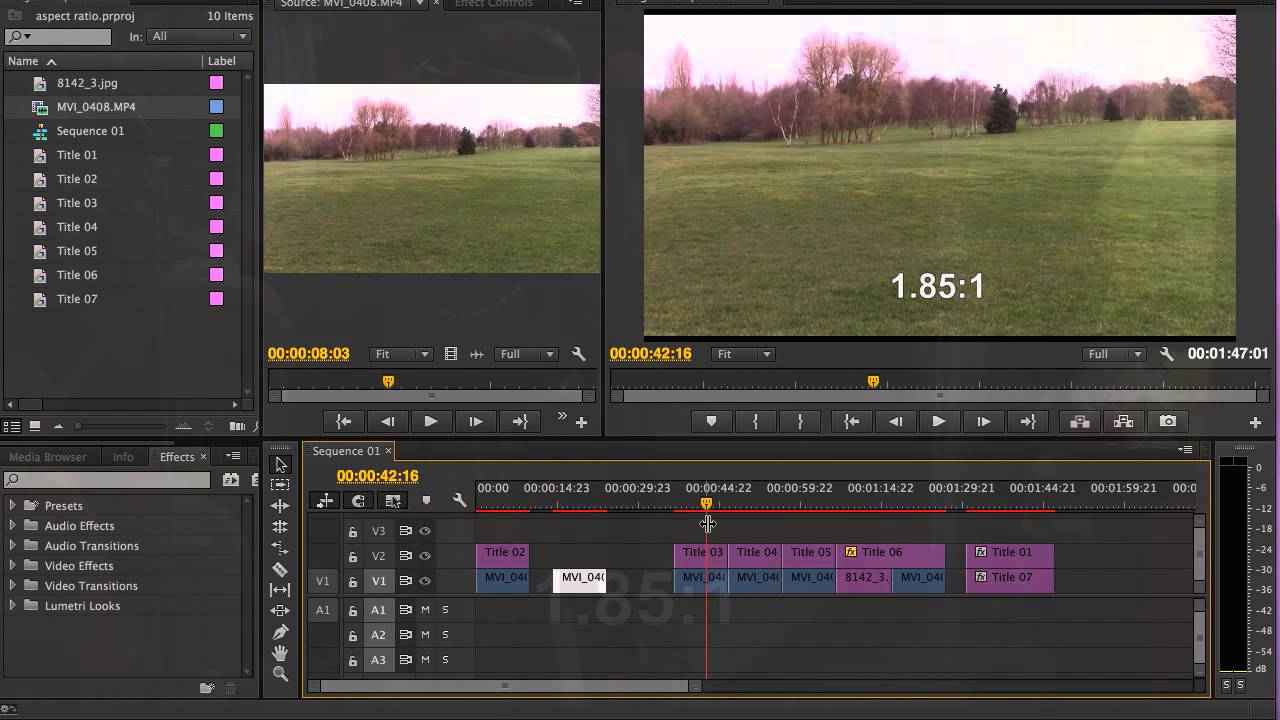Expand the Video Transitions folder
The image size is (1280, 720).
(12, 585)
